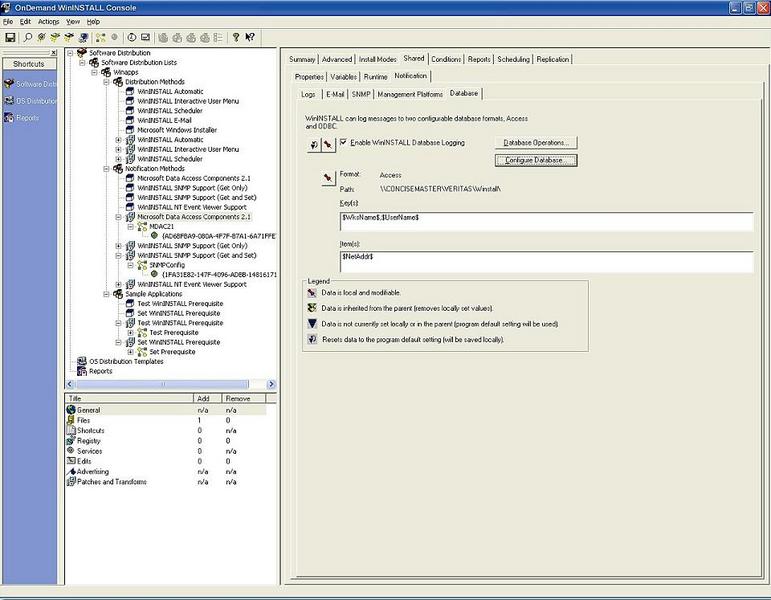Collapse the Notification Methods node
The height and width of the screenshot is (600, 771).
point(106,169)
